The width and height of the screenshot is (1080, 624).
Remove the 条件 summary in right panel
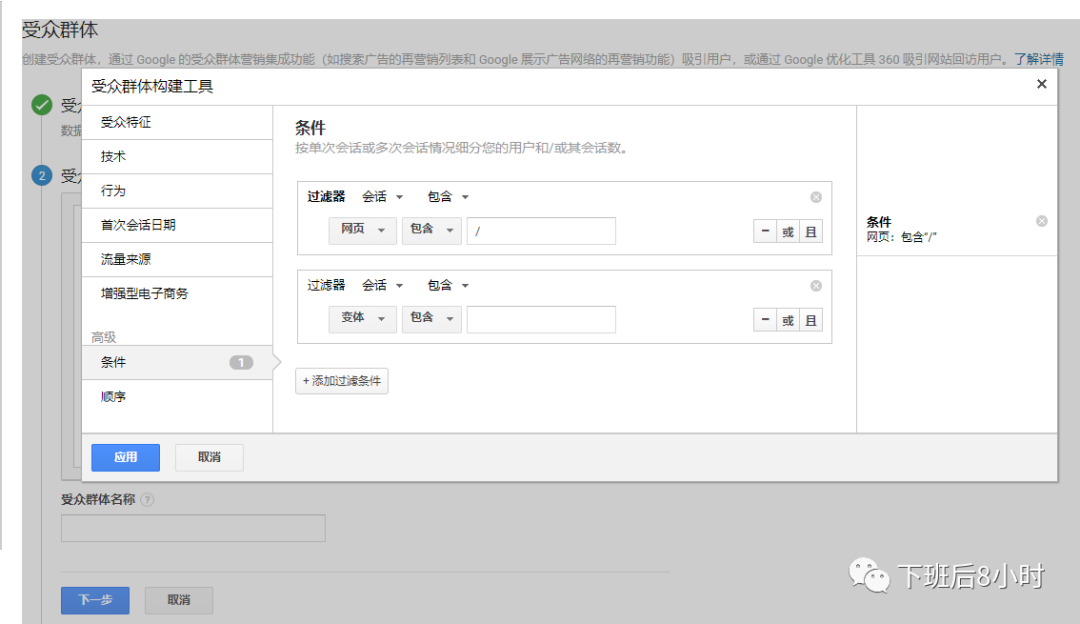pos(1042,220)
